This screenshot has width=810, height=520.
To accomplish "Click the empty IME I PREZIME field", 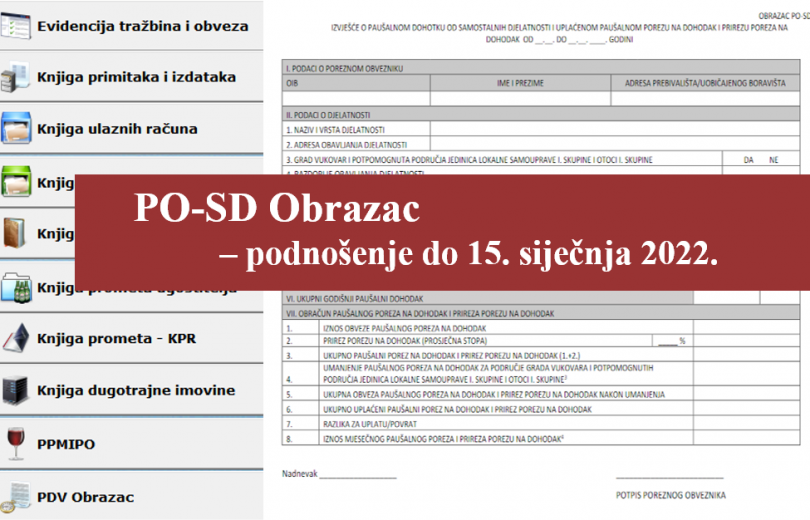I will pos(520,98).
